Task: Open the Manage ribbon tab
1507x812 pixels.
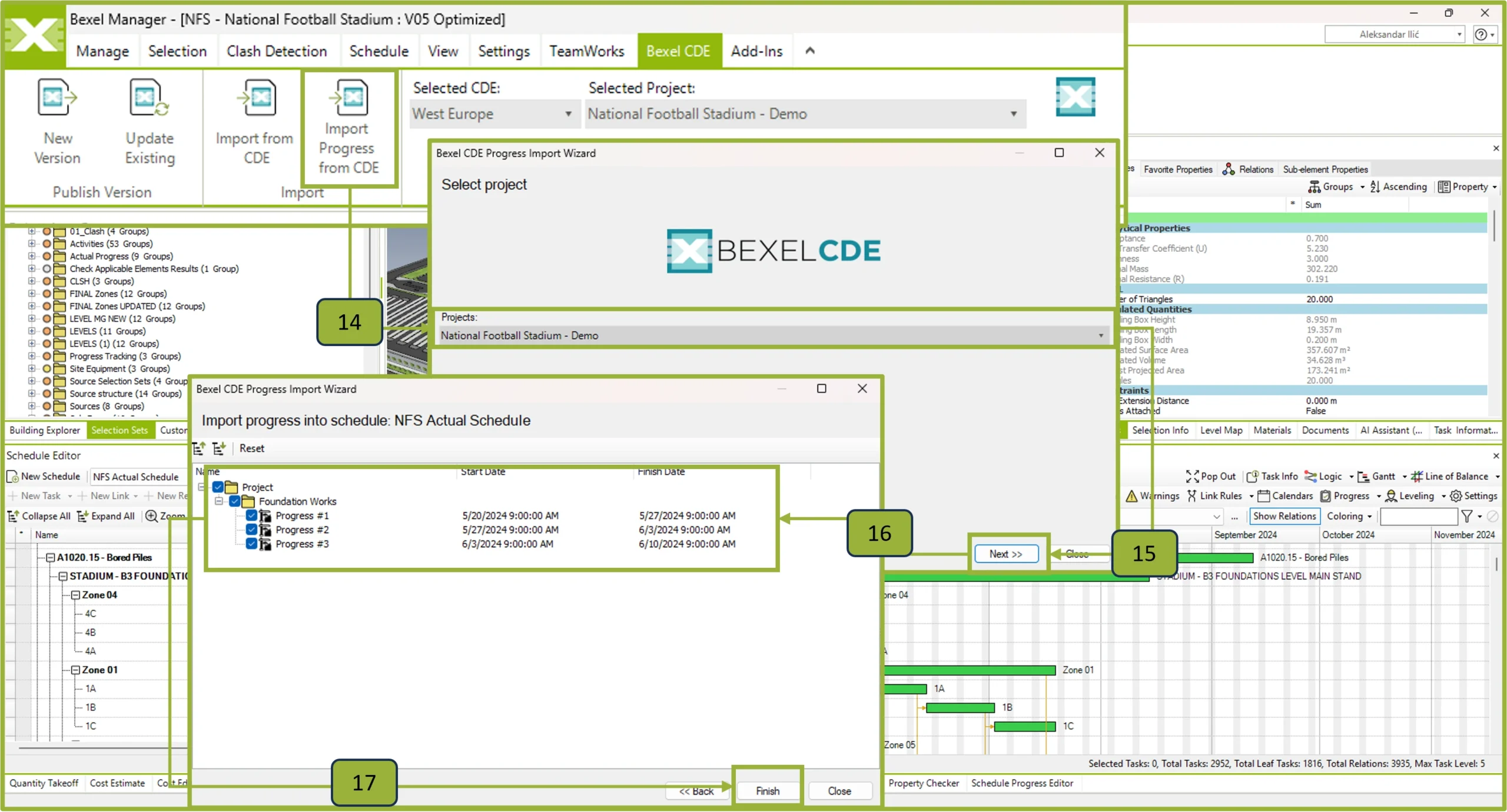Action: pos(102,51)
